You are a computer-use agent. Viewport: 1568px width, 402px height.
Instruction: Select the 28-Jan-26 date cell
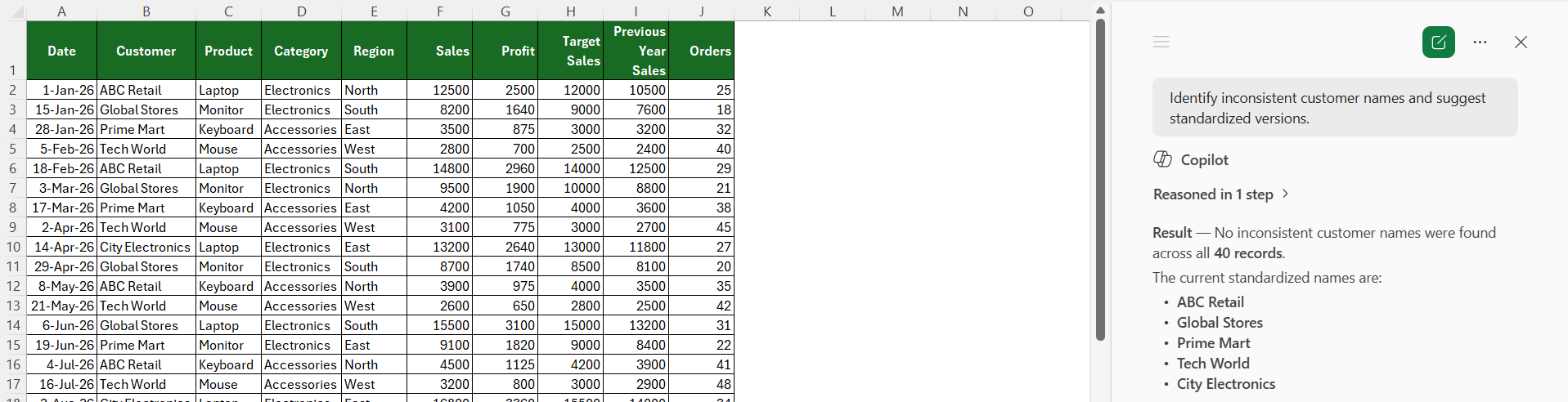coord(61,129)
